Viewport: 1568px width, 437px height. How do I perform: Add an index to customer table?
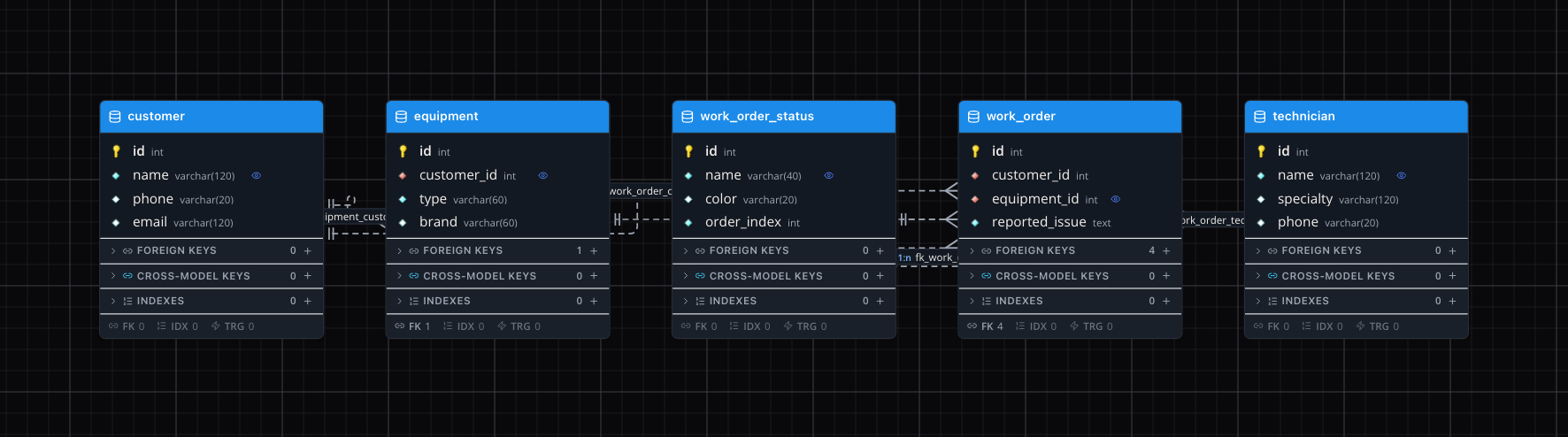pos(308,302)
